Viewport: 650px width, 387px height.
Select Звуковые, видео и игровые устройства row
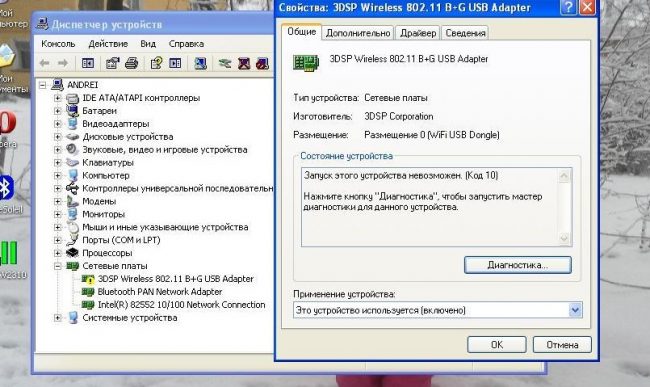[165, 150]
